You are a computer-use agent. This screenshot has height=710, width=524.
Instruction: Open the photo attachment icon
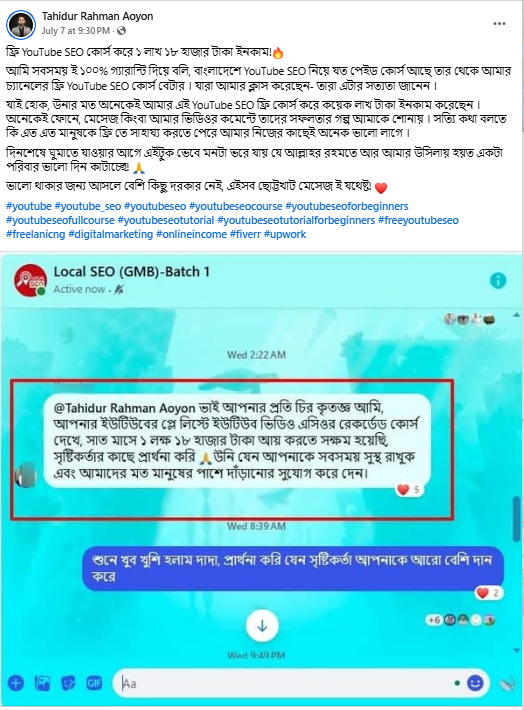click(x=43, y=683)
